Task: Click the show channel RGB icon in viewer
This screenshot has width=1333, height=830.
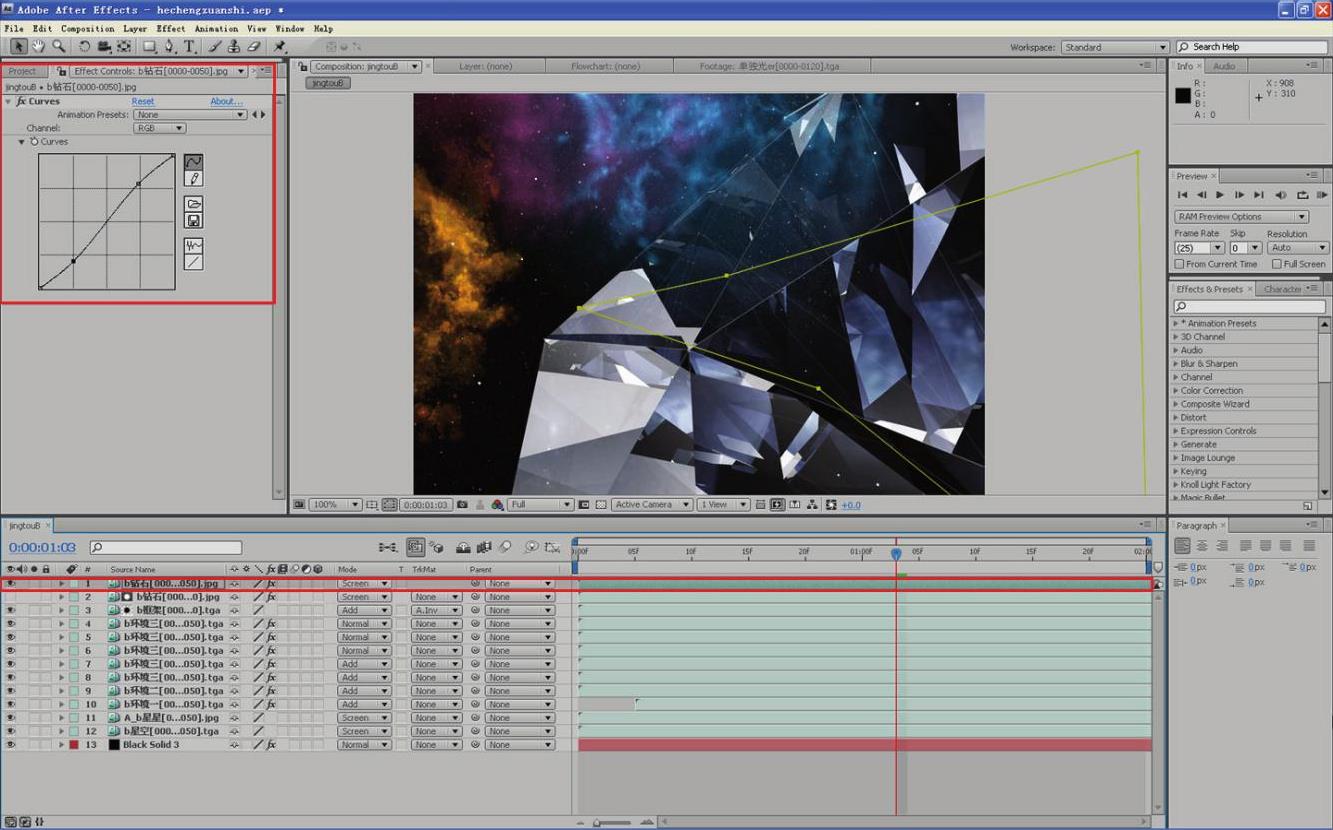Action: coord(497,505)
